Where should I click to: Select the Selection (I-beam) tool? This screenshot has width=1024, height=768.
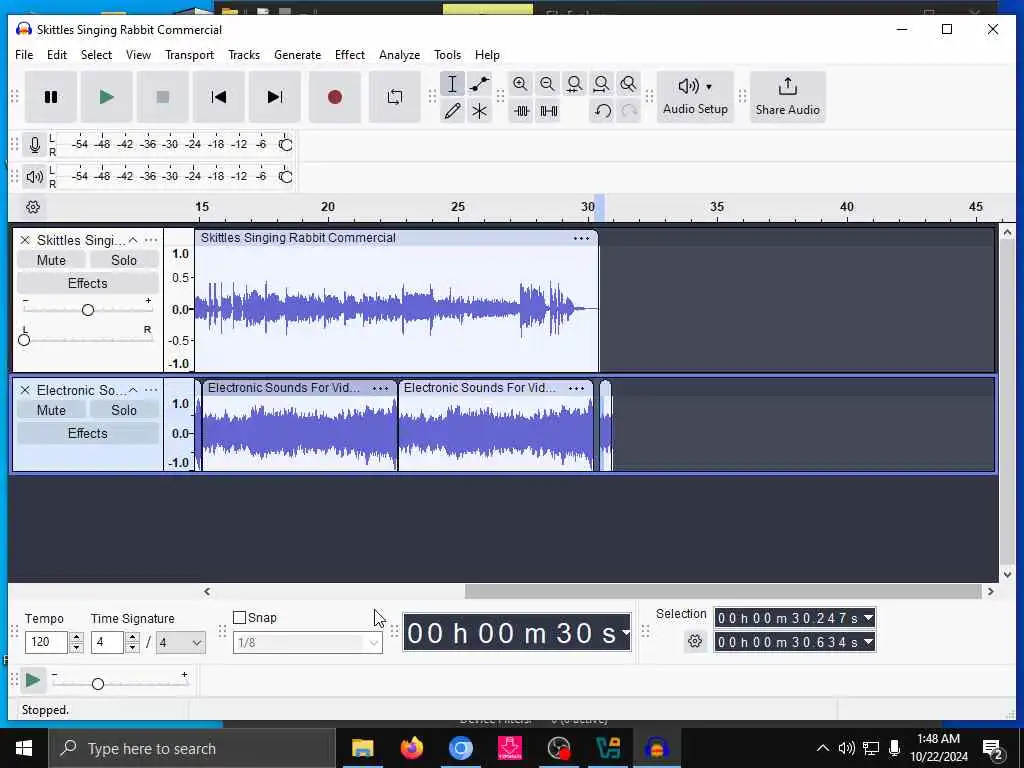tap(452, 84)
